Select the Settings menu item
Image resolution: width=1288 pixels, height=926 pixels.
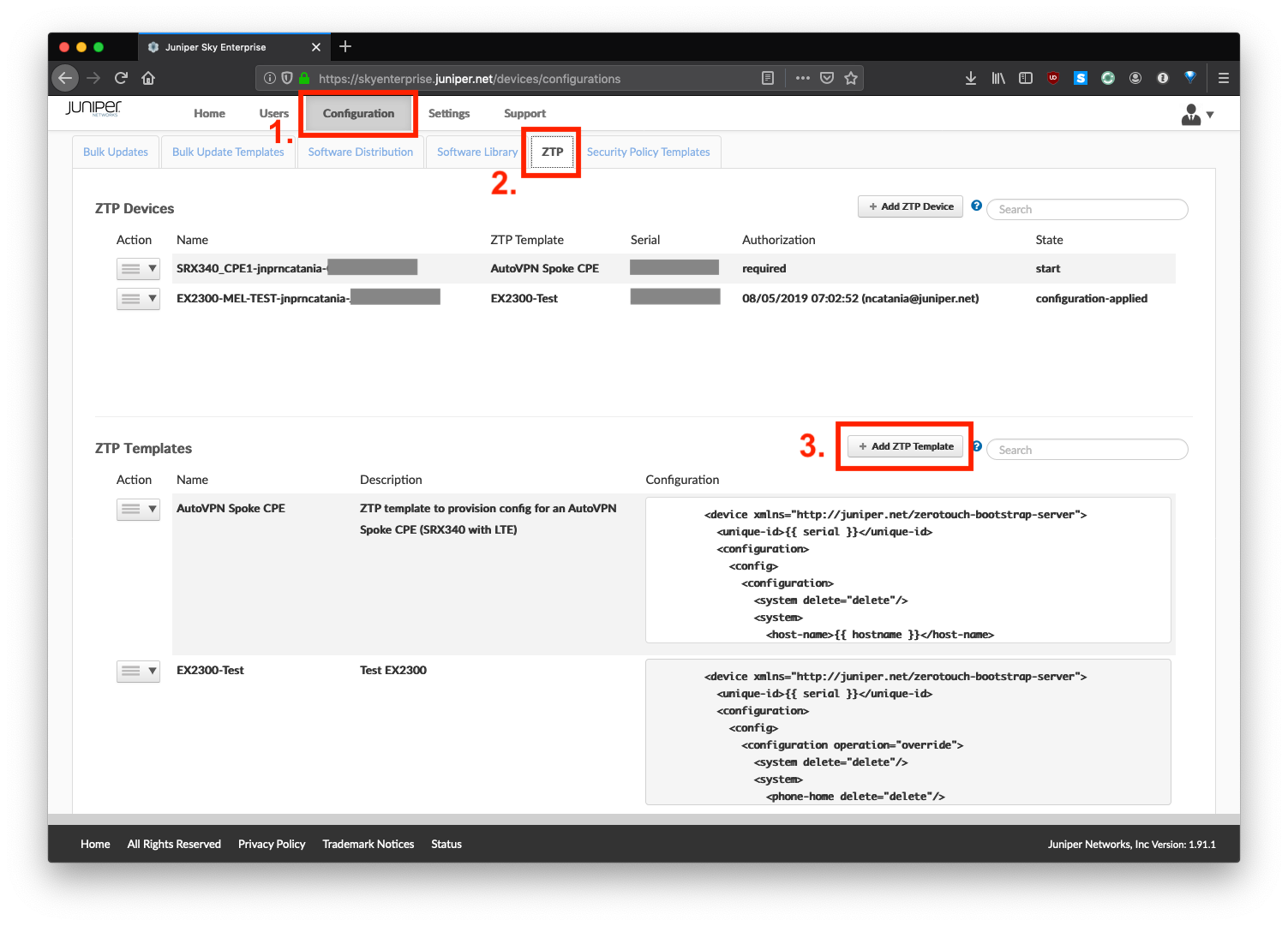coord(449,113)
